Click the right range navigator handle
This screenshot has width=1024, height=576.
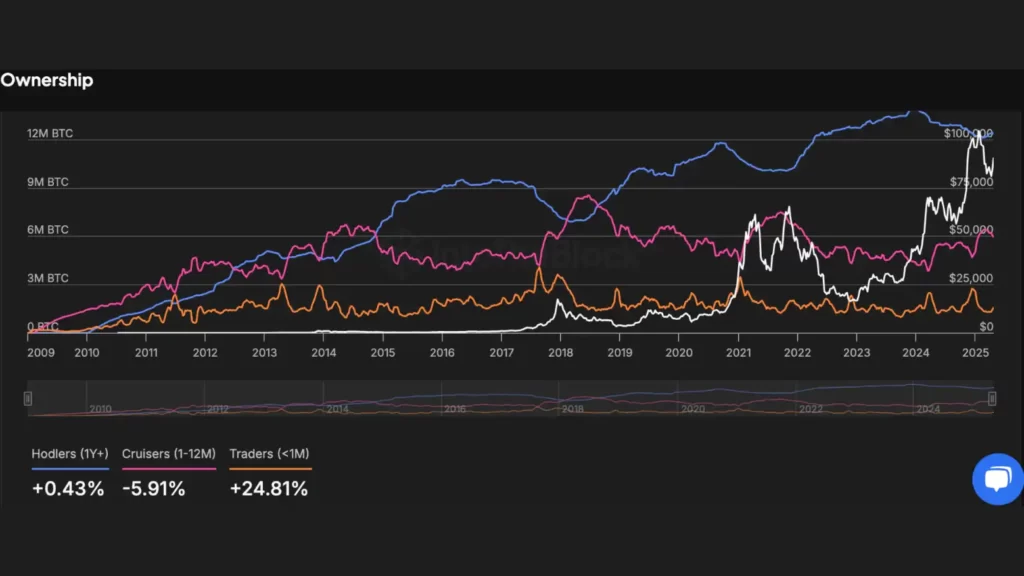992,399
